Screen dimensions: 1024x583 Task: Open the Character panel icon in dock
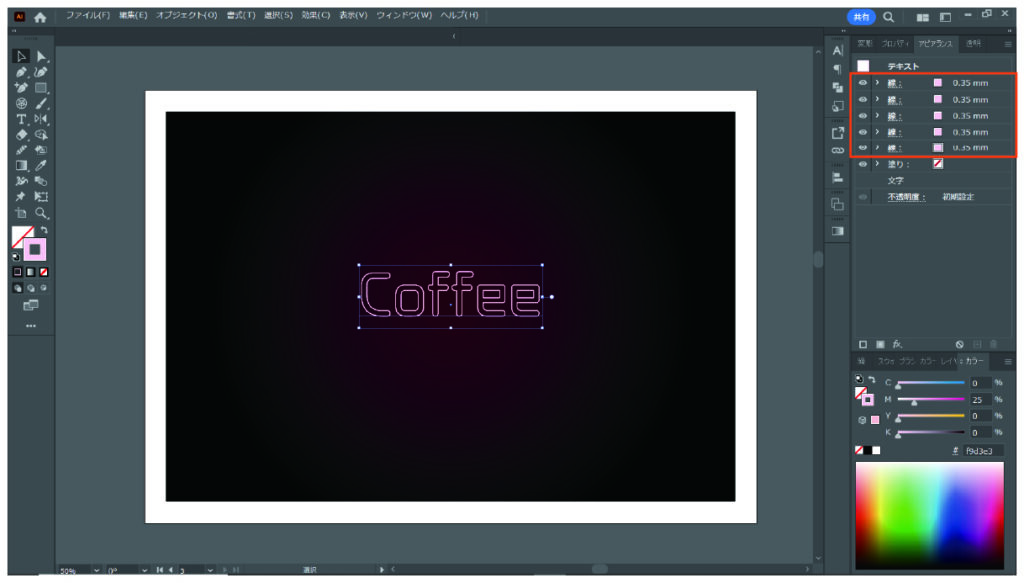point(838,50)
